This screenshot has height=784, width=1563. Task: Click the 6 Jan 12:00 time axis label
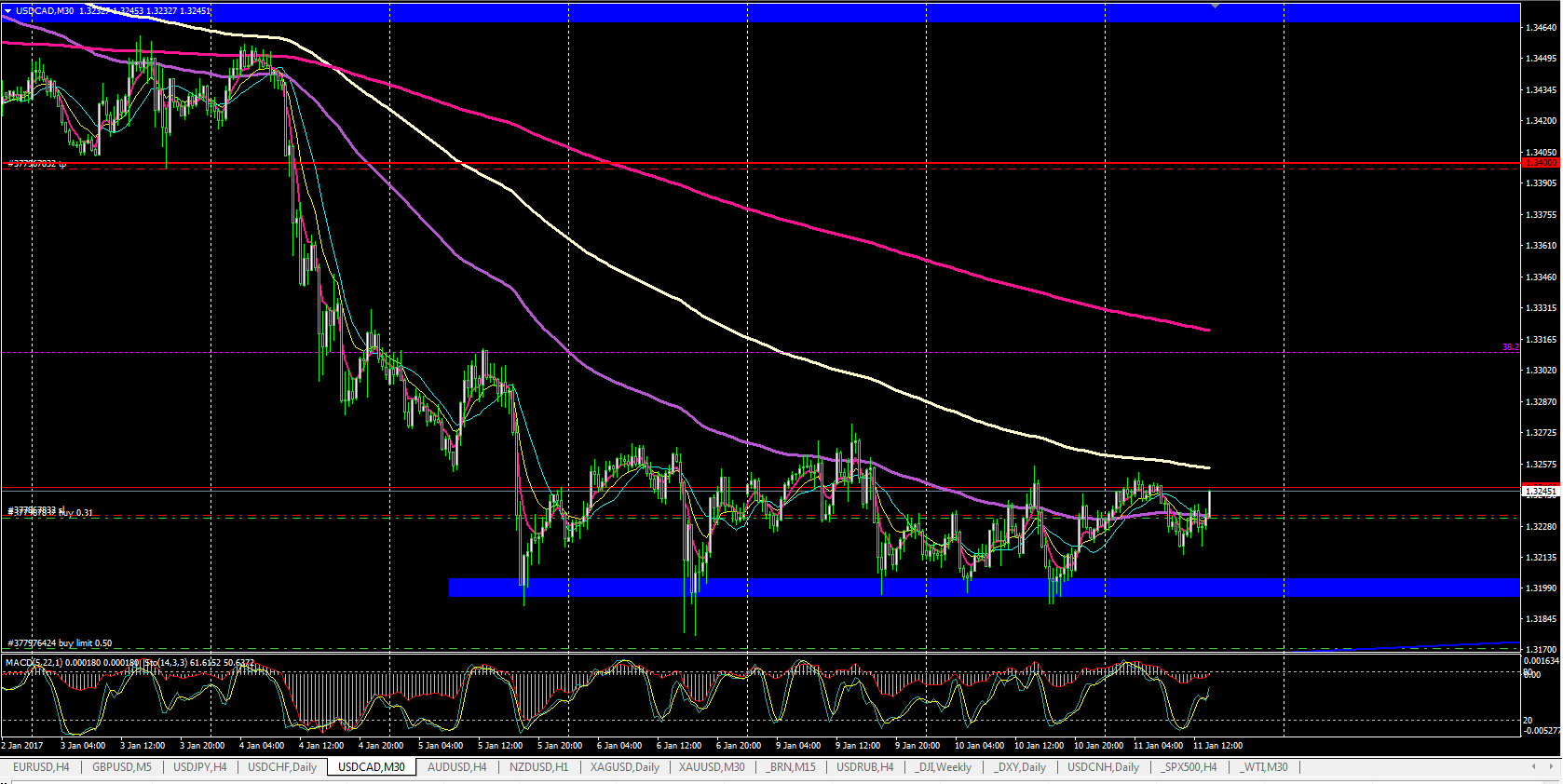pos(679,746)
